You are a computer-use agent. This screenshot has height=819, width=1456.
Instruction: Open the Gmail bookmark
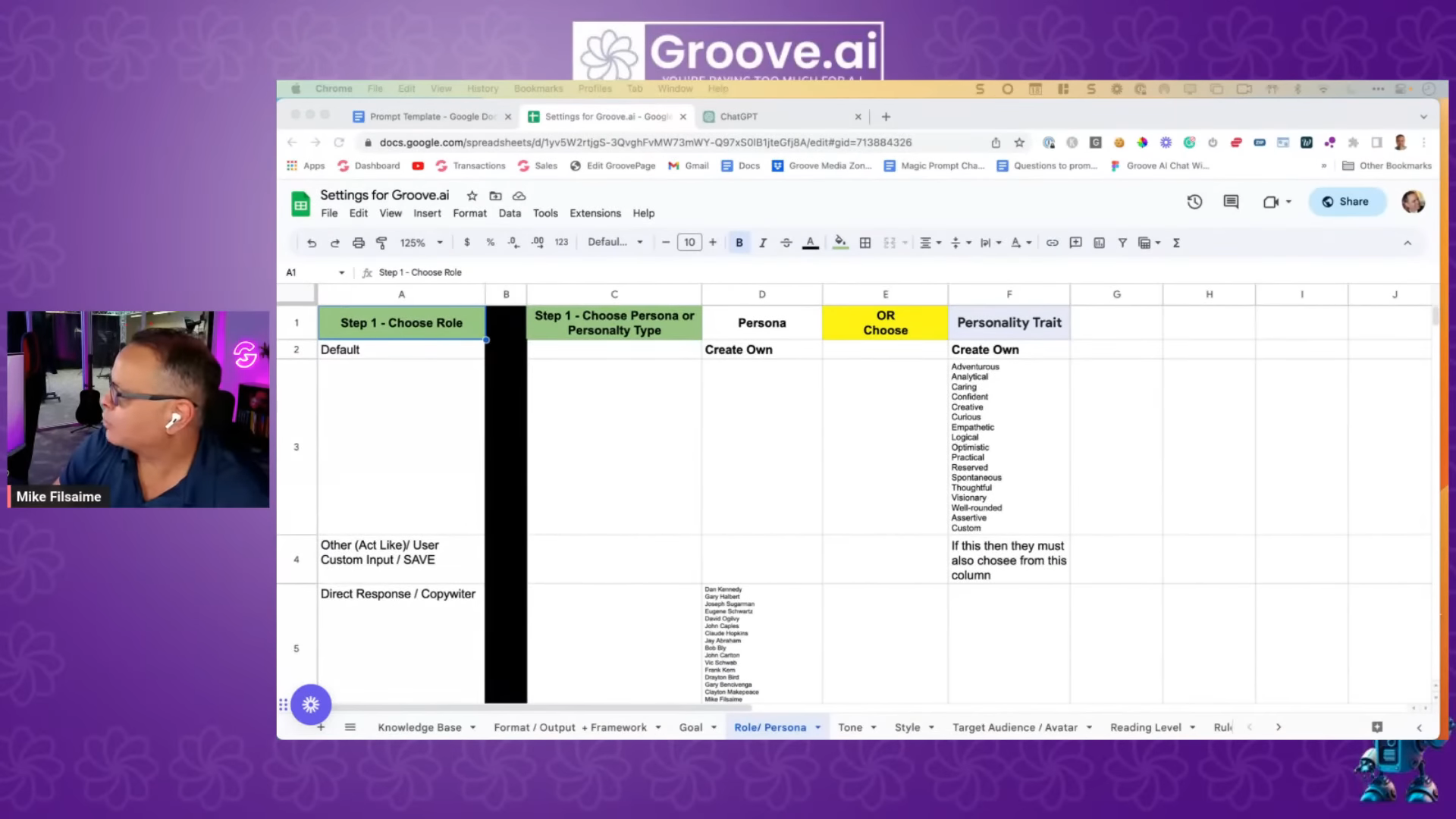pyautogui.click(x=688, y=166)
